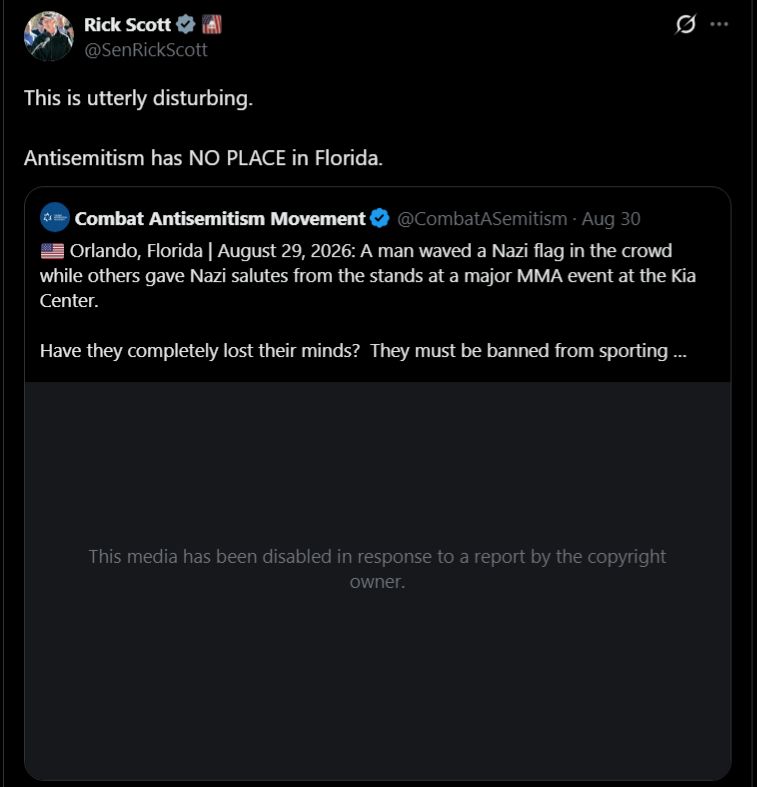Expand the truncated quoted post text ellipsis

pyautogui.click(x=680, y=351)
